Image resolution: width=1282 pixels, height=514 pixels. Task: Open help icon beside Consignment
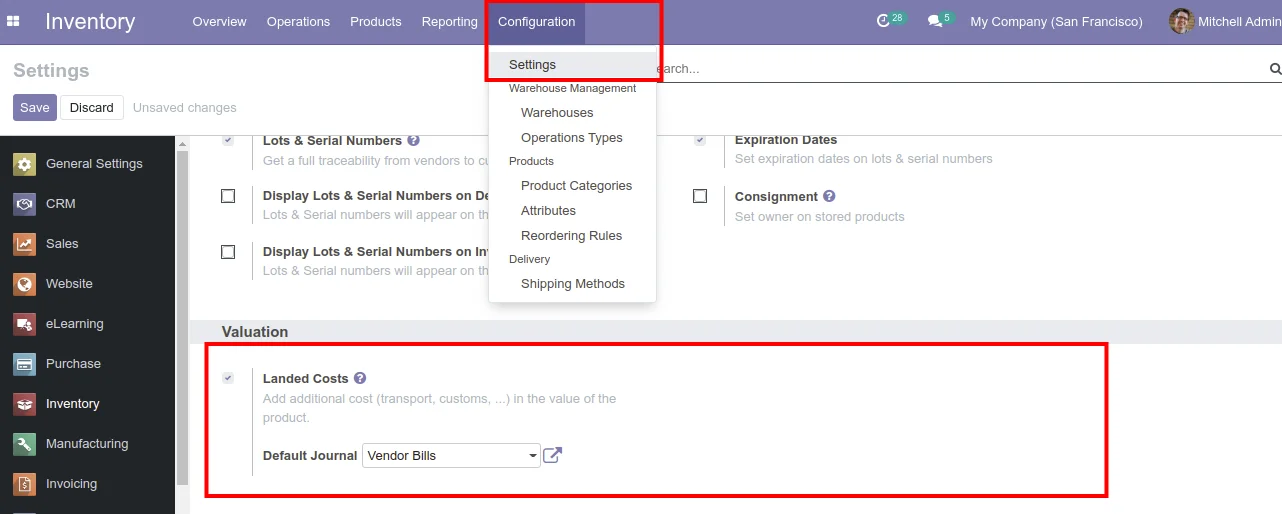coord(829,196)
